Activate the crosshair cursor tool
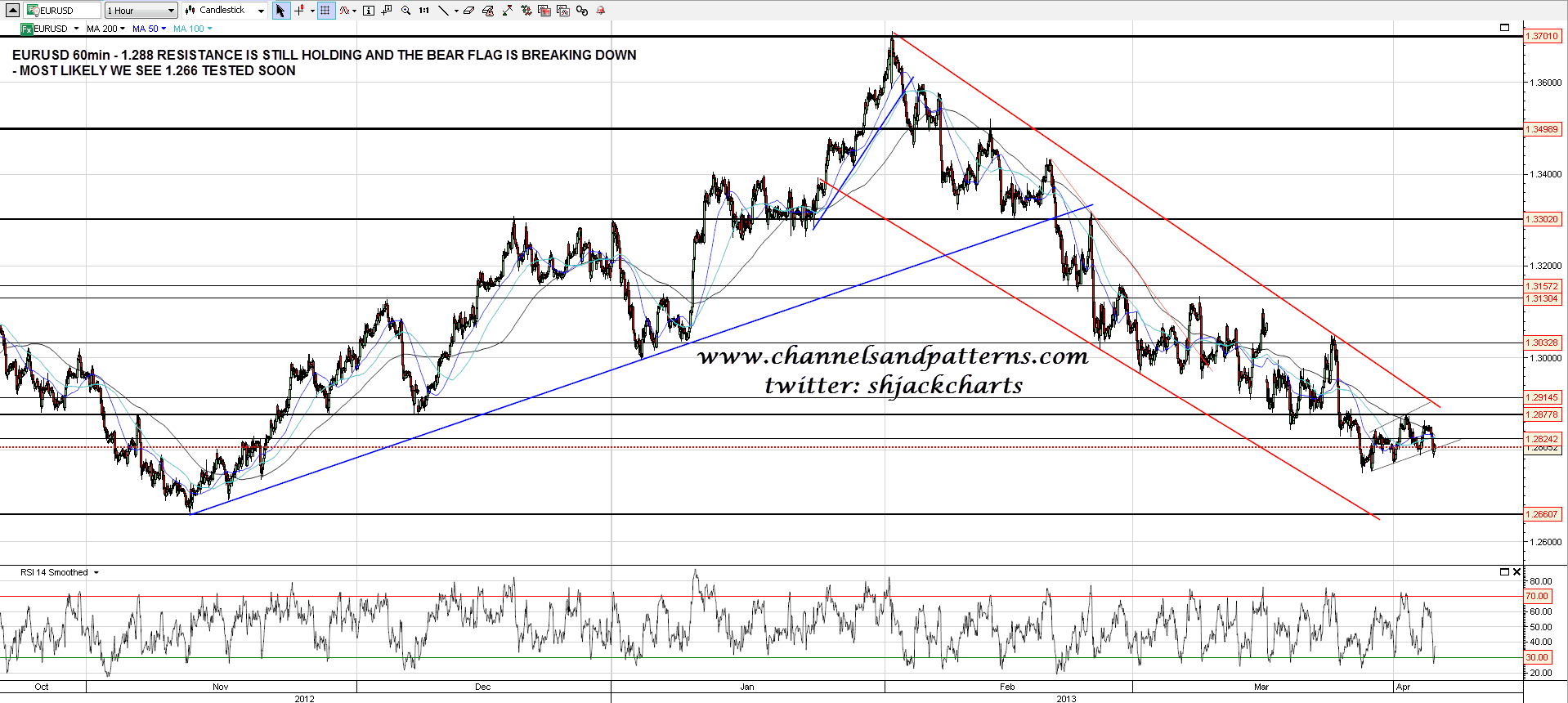This screenshot has width=1568, height=703. pos(299,11)
